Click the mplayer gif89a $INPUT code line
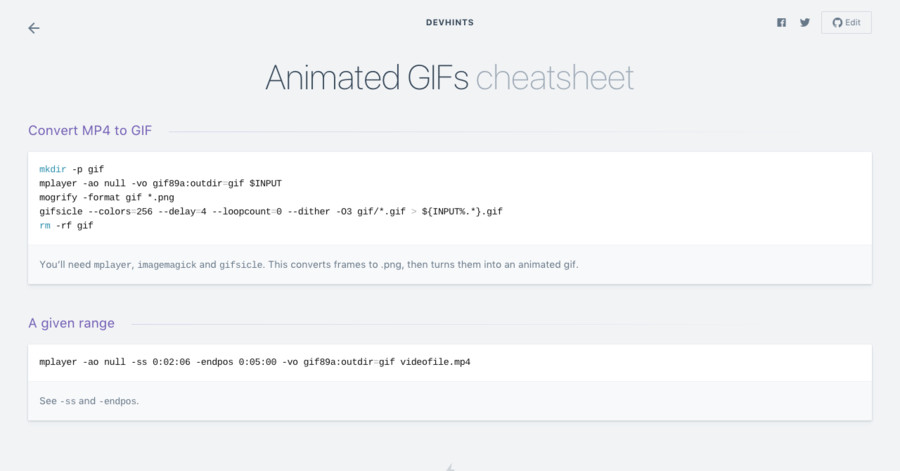Screen dimensions: 900x471 pyautogui.click(x=161, y=184)
